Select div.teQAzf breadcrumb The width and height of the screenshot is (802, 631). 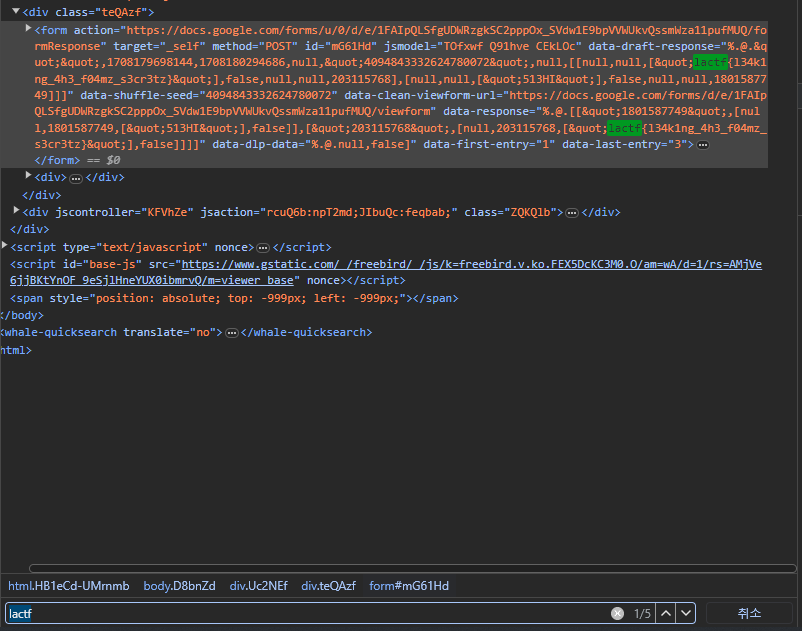tap(328, 586)
